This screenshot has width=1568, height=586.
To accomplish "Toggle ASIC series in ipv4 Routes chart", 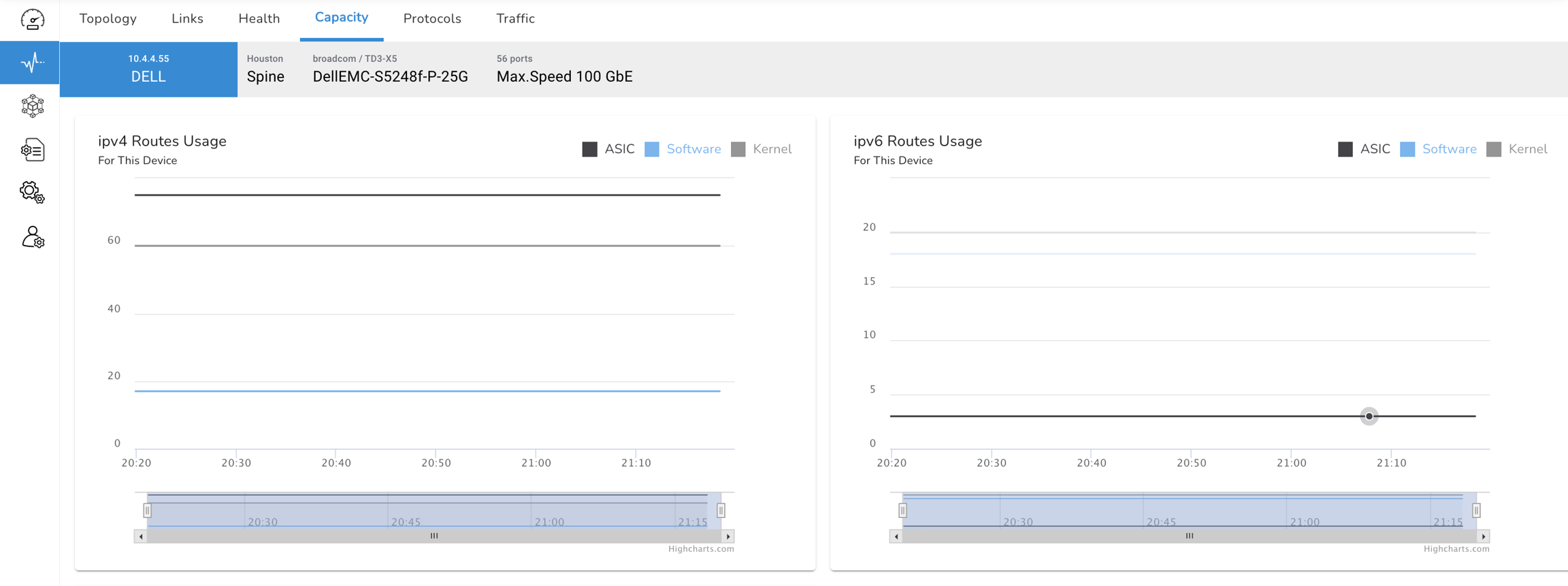I will [x=608, y=149].
